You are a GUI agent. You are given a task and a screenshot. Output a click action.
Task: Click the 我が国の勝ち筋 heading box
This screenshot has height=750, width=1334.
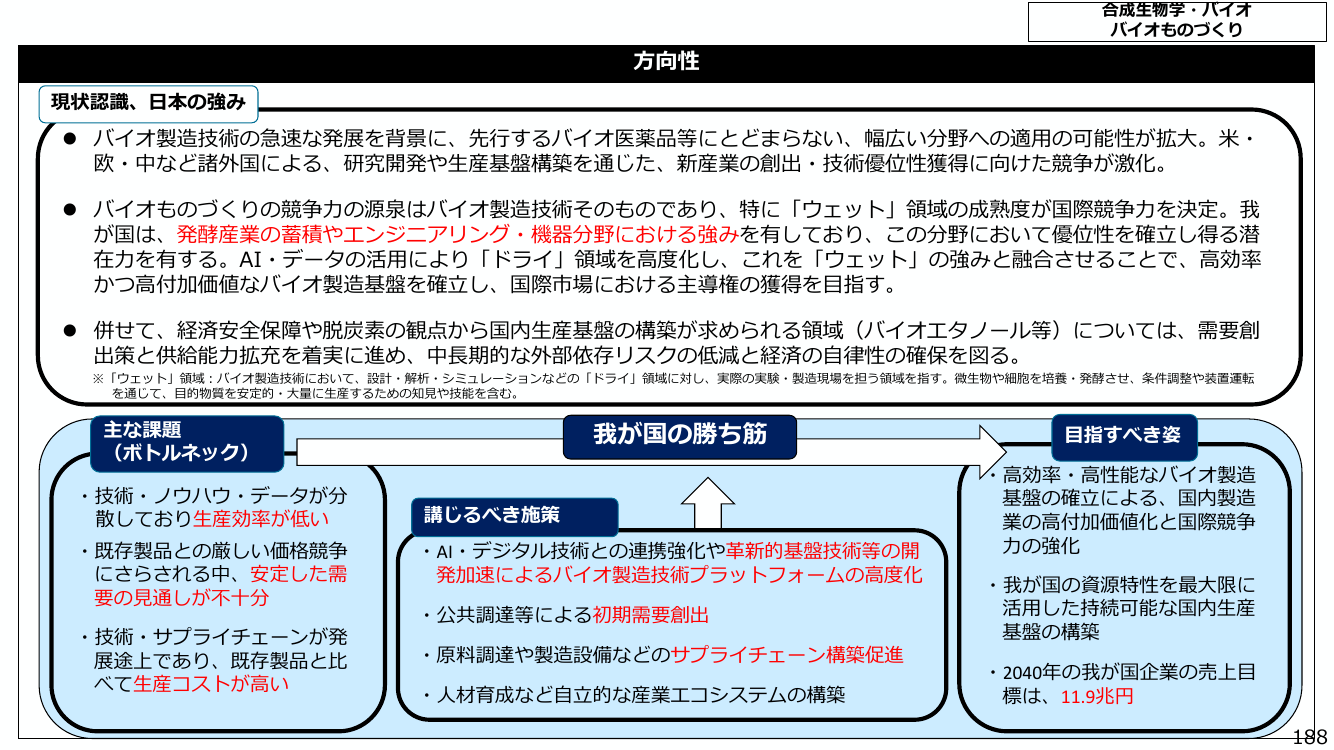[x=679, y=437]
